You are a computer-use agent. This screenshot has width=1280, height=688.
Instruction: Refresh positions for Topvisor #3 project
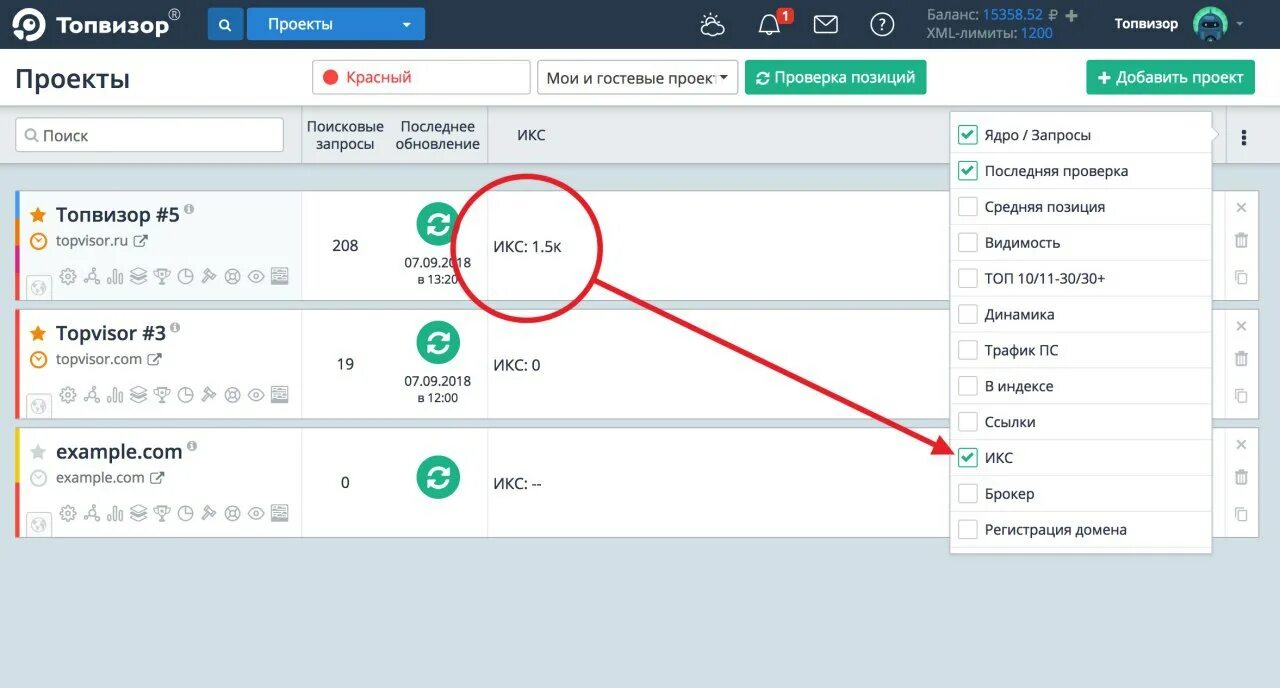438,343
